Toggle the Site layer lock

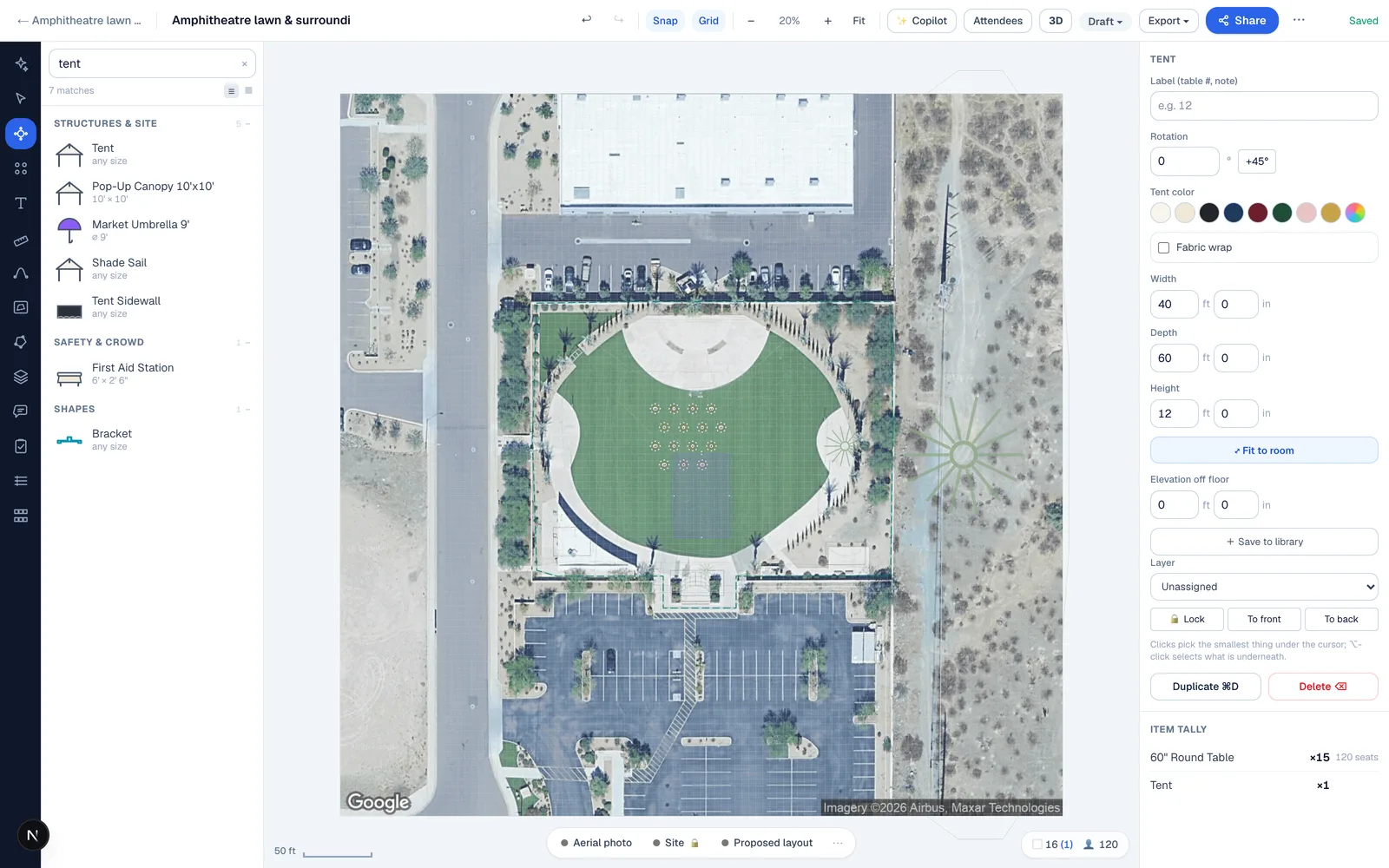point(694,843)
